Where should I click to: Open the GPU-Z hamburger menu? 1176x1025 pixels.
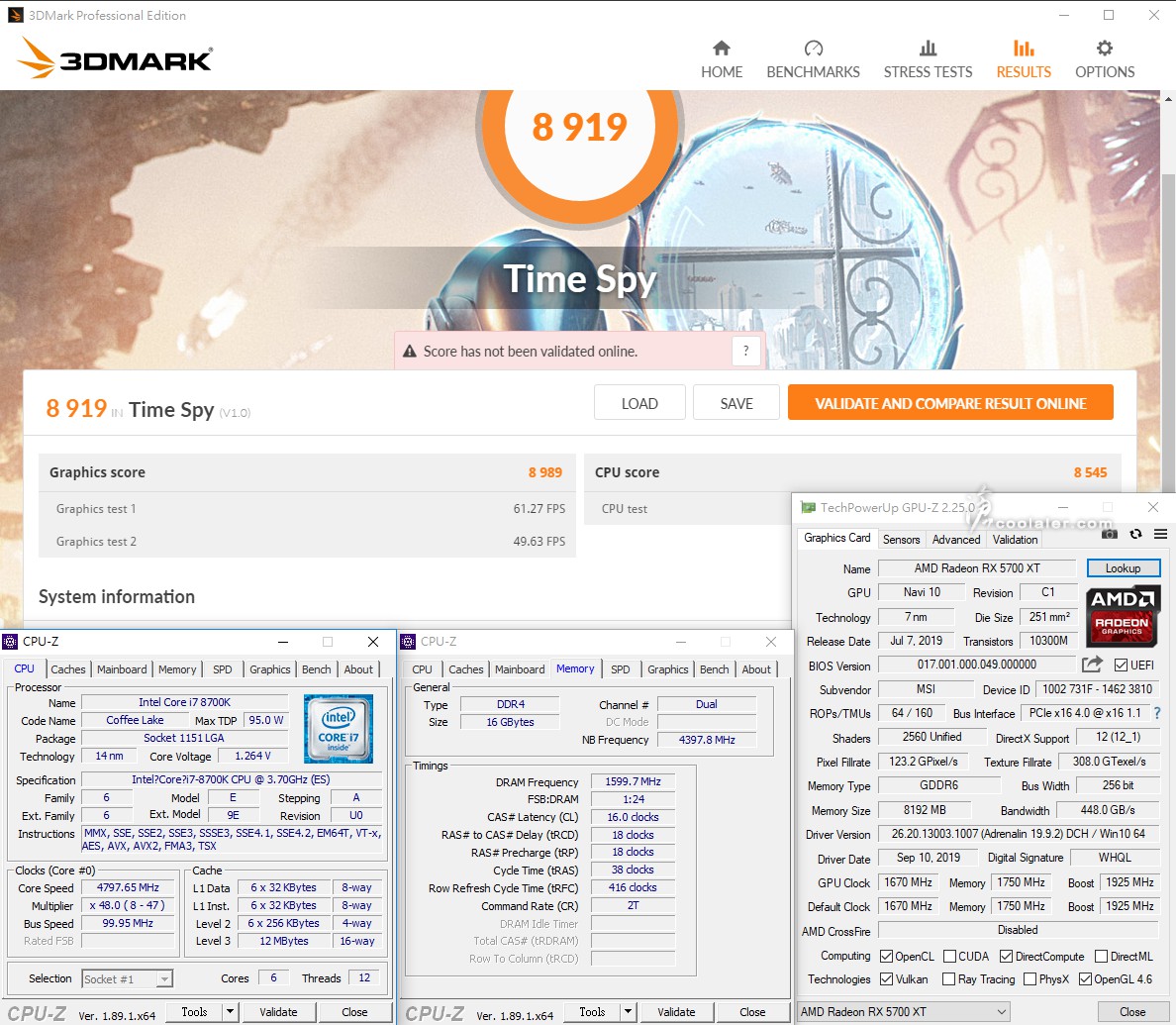click(x=1160, y=534)
